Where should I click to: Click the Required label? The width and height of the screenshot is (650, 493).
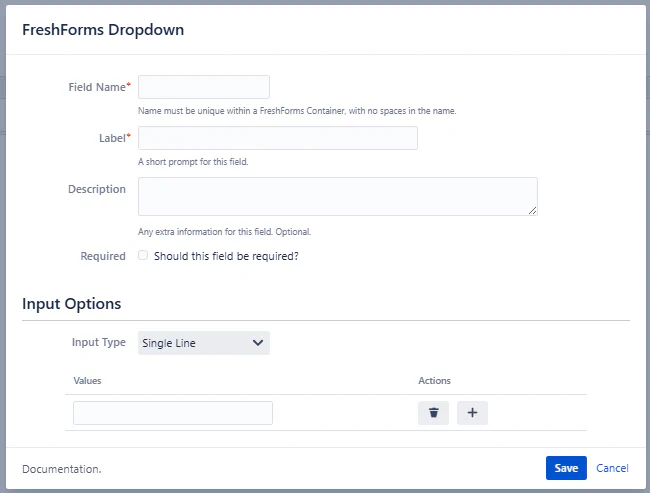point(103,256)
